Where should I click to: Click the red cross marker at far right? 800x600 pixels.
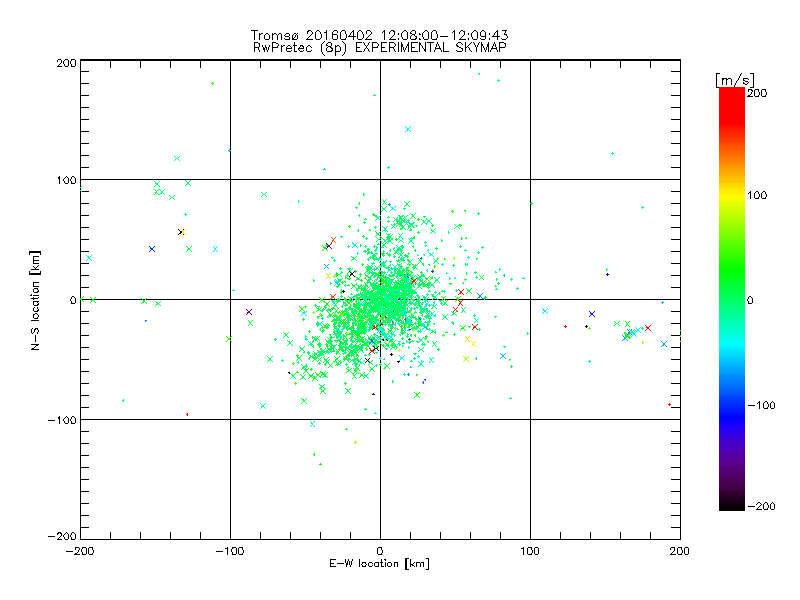[x=648, y=328]
